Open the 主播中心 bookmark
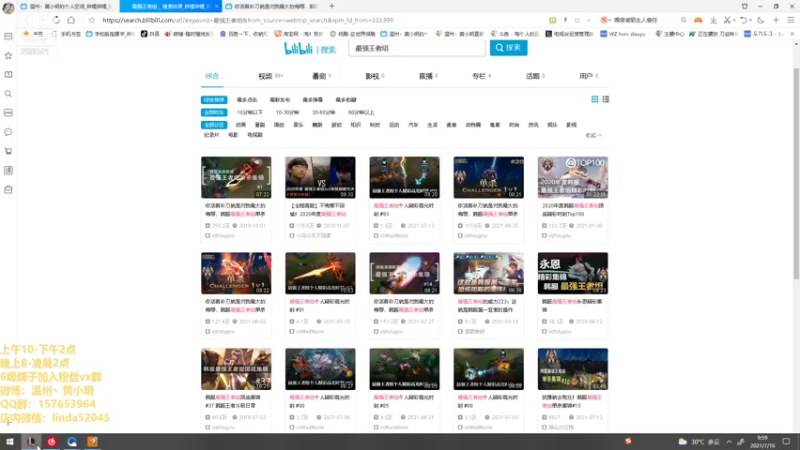Image resolution: width=800 pixels, height=450 pixels. point(670,34)
